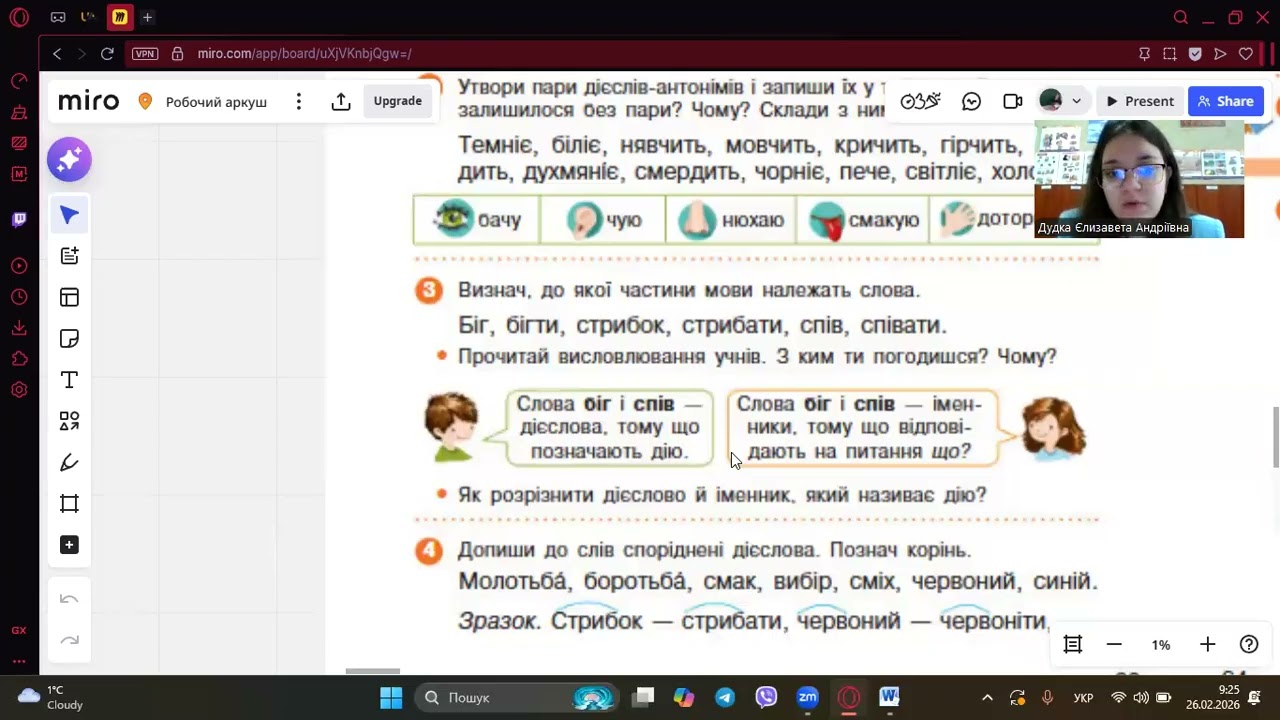
Task: Click the blue Share button
Action: 1226,101
